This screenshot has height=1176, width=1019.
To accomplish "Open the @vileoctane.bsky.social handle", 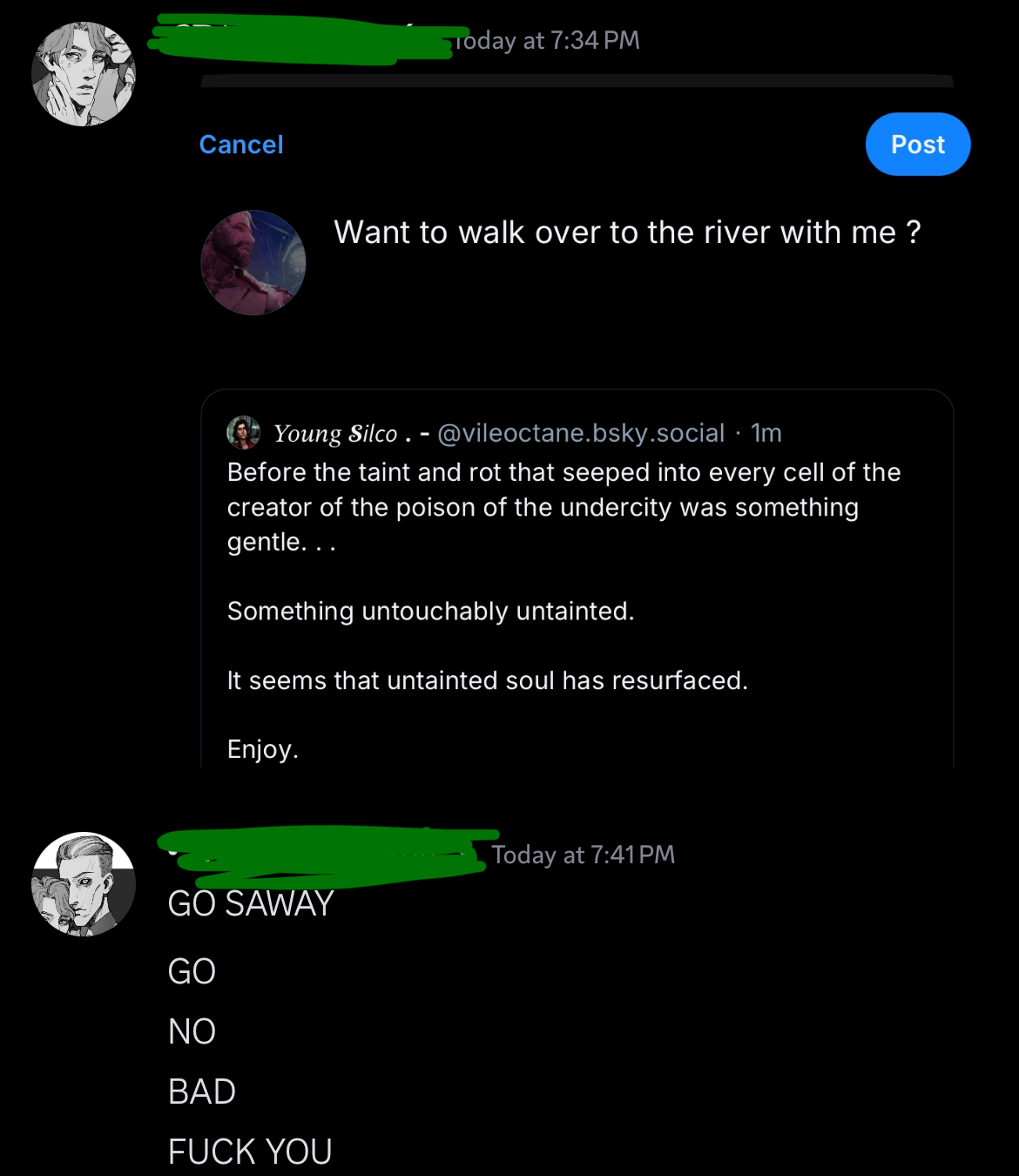I will tap(580, 433).
